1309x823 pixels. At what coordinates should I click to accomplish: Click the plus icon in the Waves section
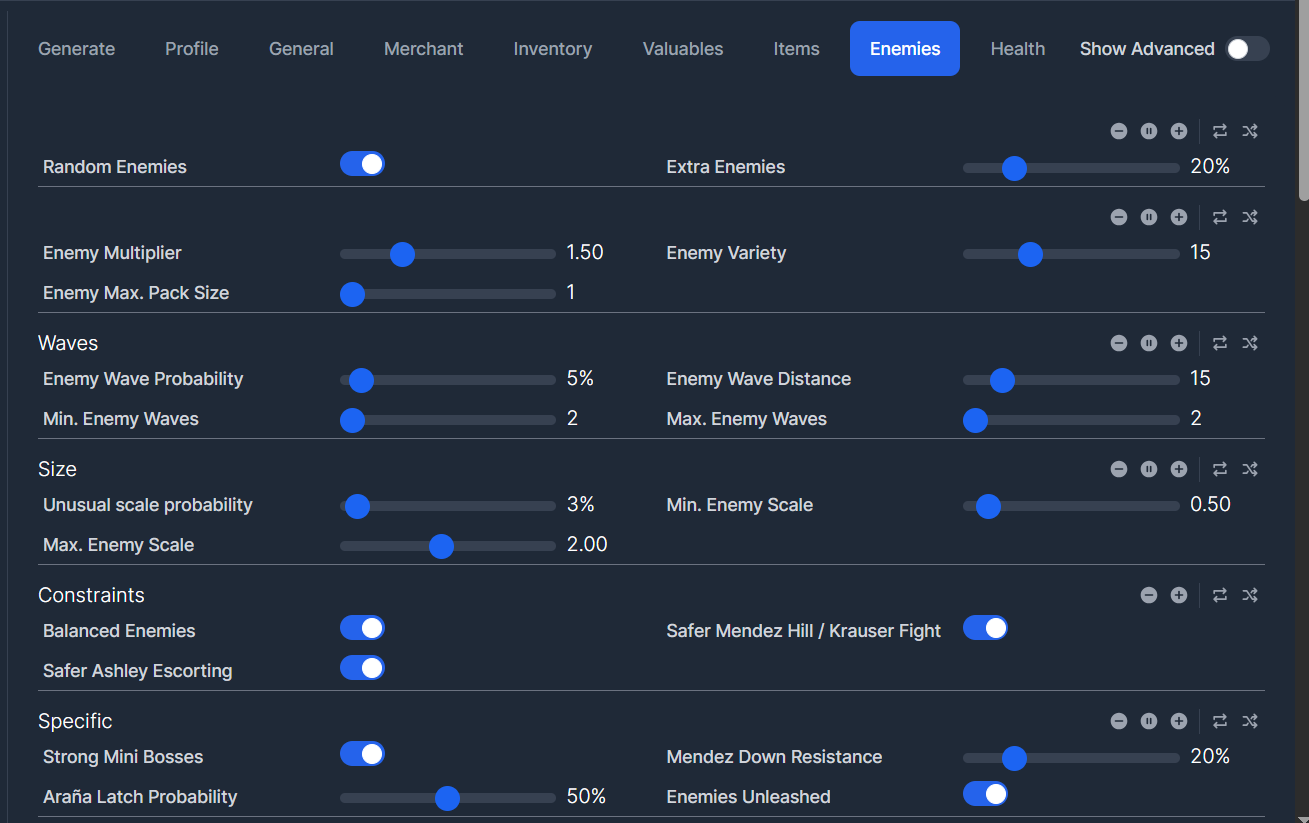pos(1179,343)
